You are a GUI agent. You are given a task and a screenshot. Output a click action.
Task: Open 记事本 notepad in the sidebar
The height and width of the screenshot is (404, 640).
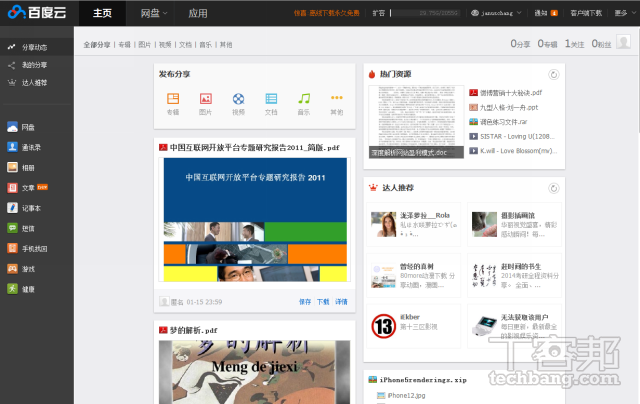tap(24, 208)
